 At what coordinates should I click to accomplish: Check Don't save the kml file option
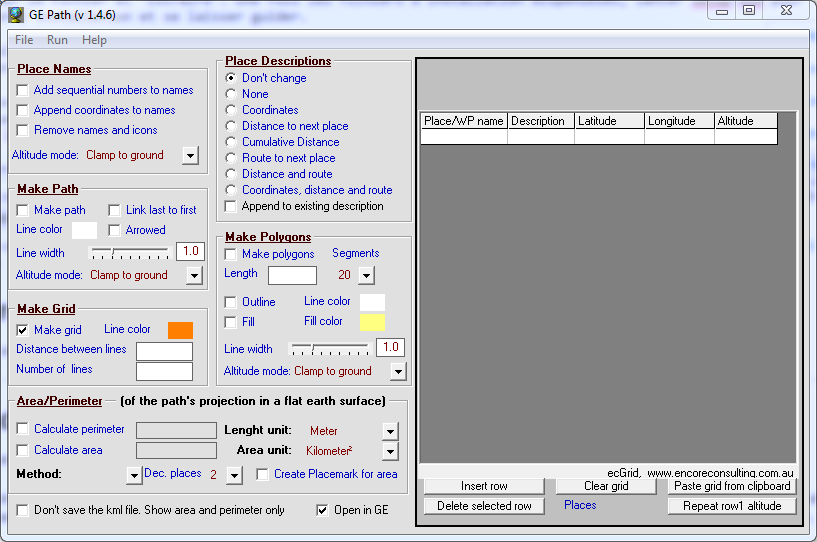pos(22,510)
